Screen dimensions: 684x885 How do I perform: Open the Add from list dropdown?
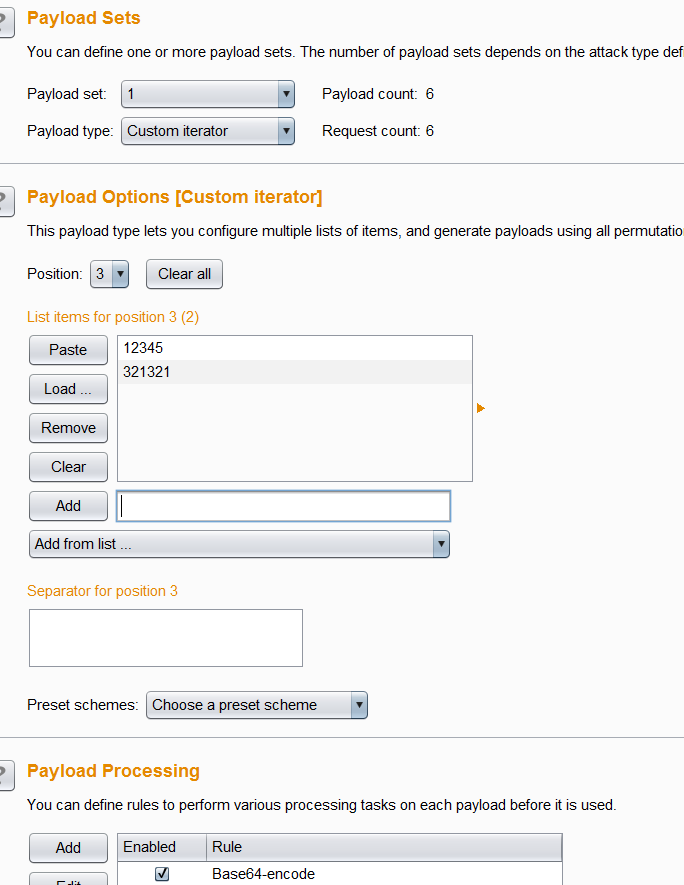pyautogui.click(x=239, y=544)
